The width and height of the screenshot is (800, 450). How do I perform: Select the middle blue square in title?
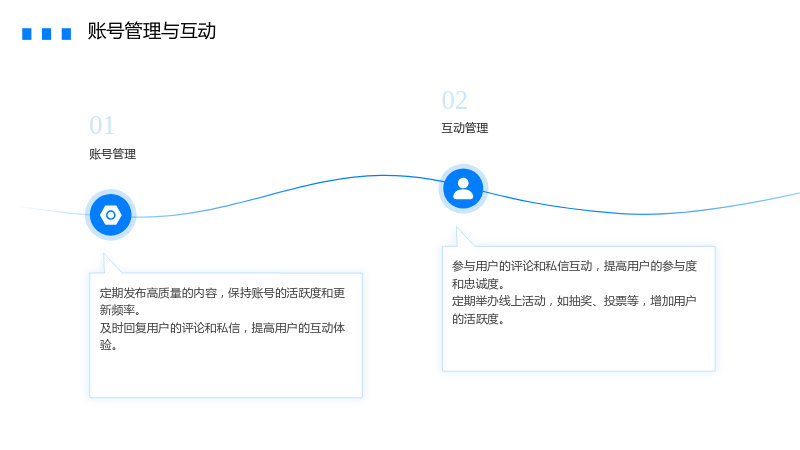click(46, 34)
